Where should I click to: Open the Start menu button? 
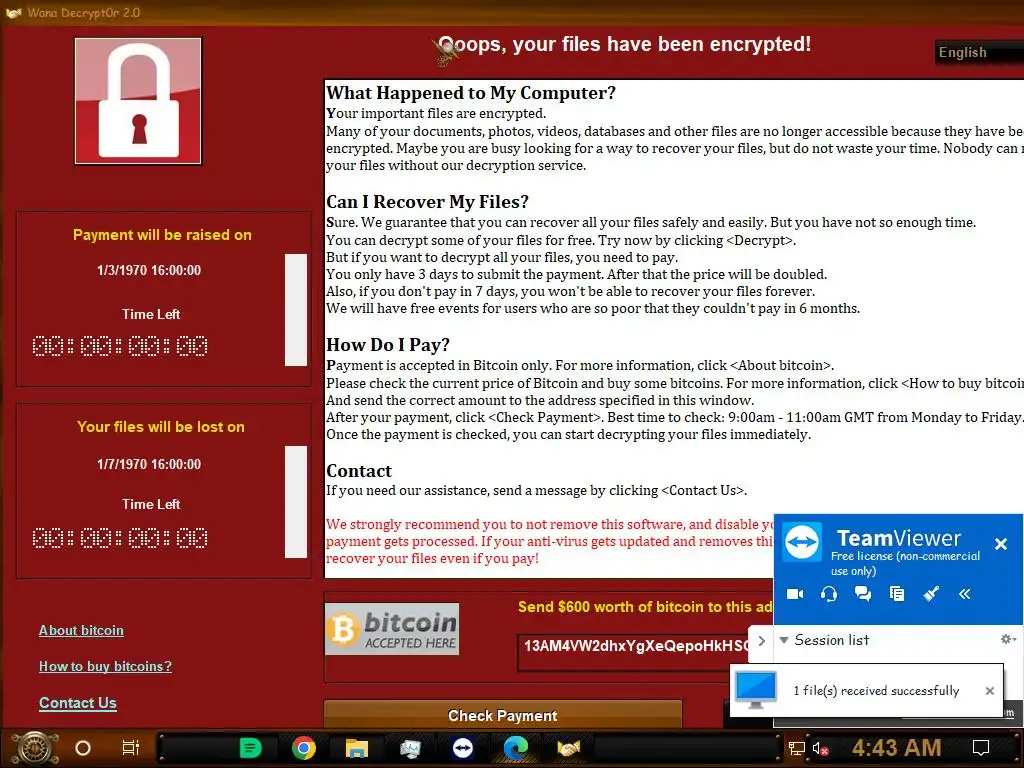35,748
